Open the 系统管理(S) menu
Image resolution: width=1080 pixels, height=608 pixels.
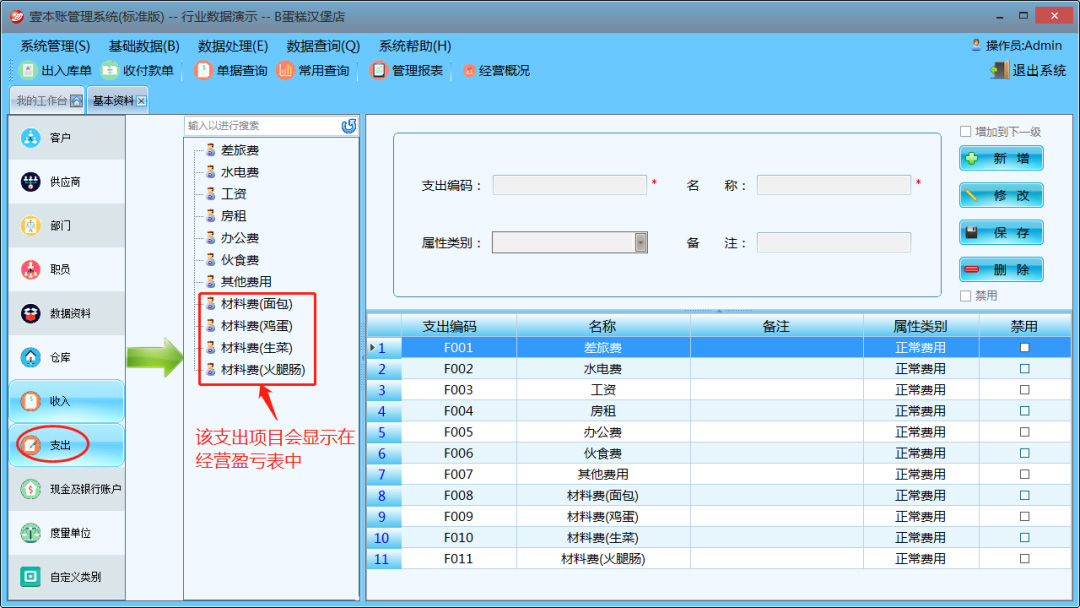pos(55,46)
